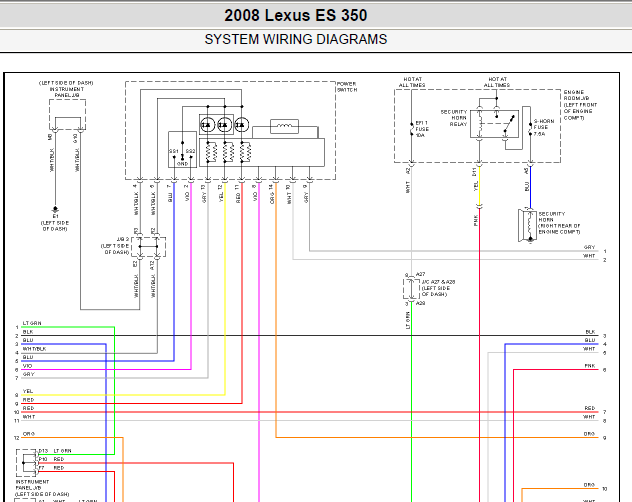632x502 pixels.
Task: Click the 'J/C A27 & A28' label
Action: coord(439,282)
